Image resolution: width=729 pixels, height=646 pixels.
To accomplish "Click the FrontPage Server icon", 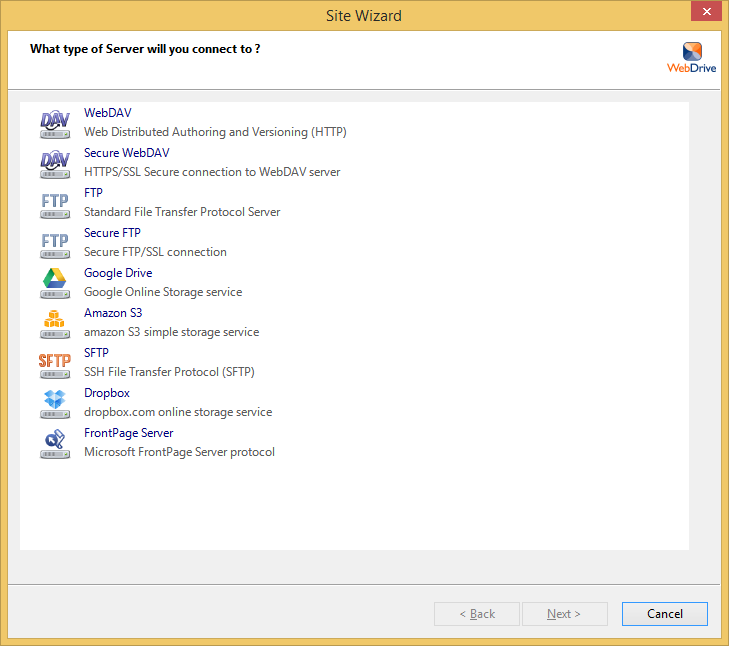I will coord(55,443).
